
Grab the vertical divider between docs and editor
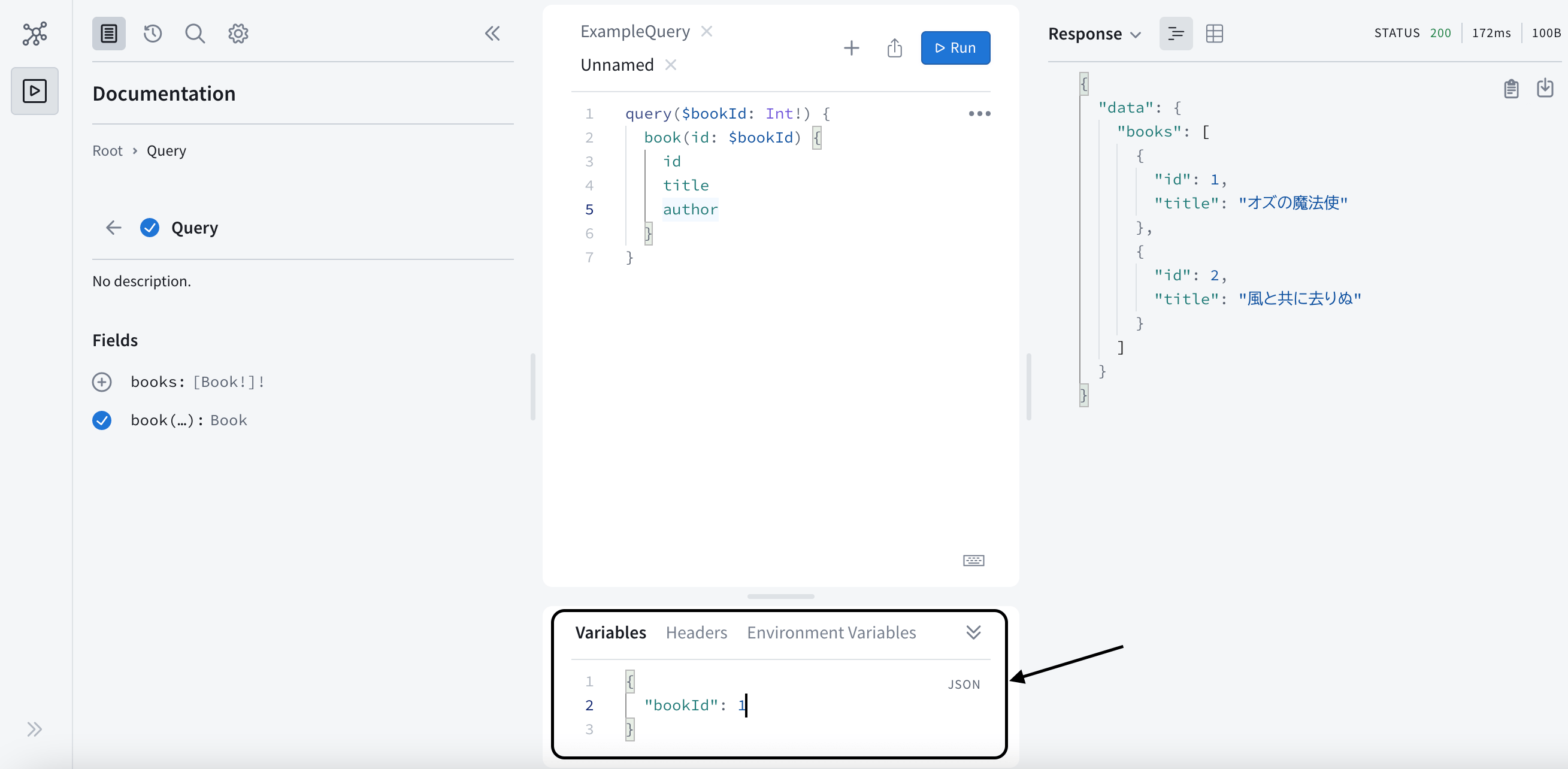(x=532, y=386)
